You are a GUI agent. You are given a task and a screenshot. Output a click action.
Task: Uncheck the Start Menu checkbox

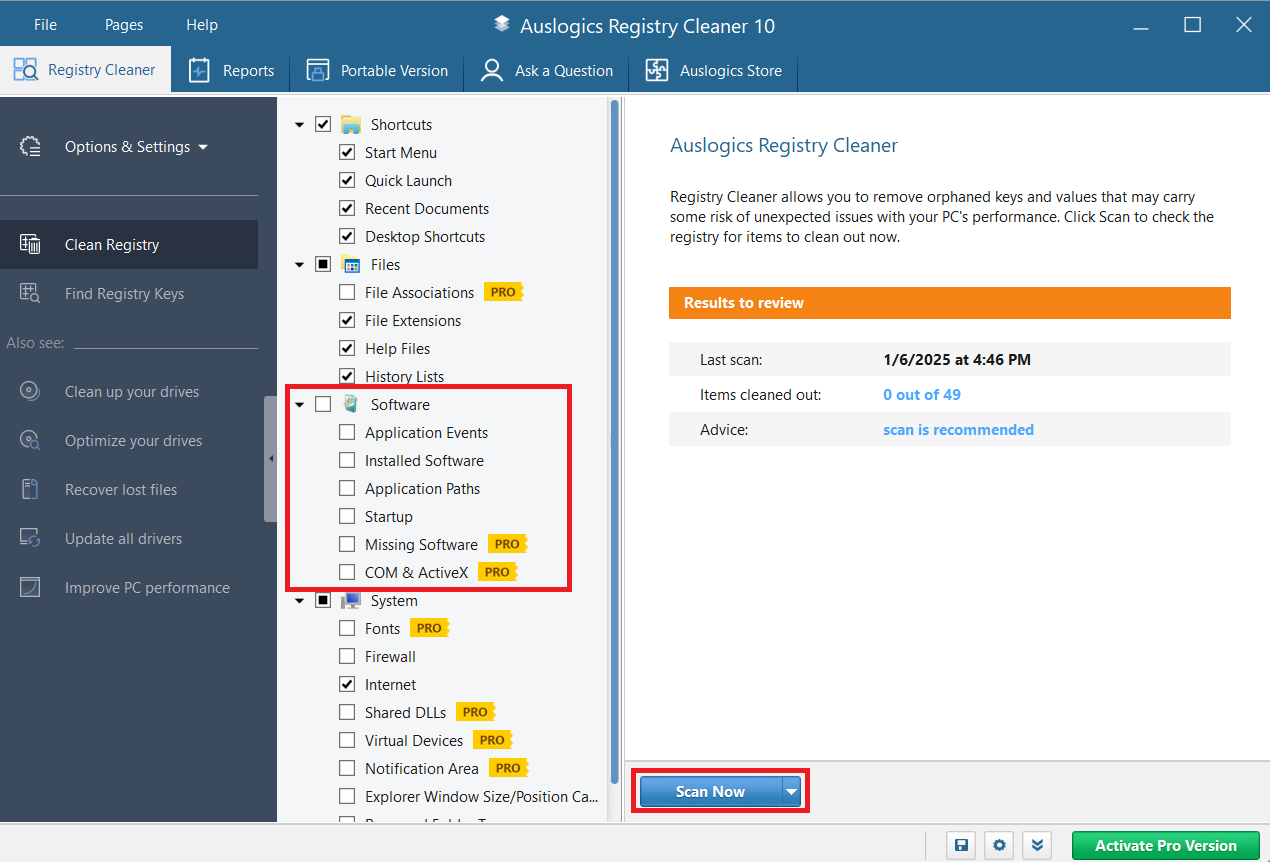point(347,153)
